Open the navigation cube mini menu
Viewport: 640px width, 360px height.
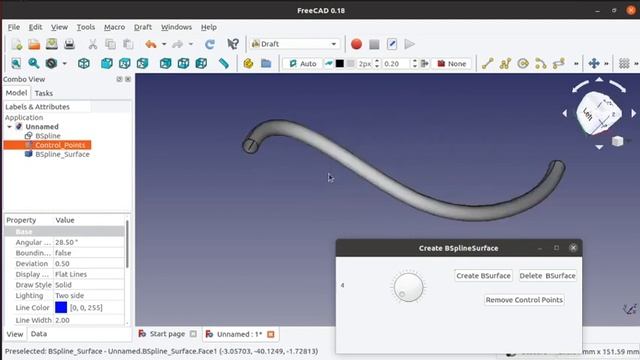pyautogui.click(x=618, y=141)
